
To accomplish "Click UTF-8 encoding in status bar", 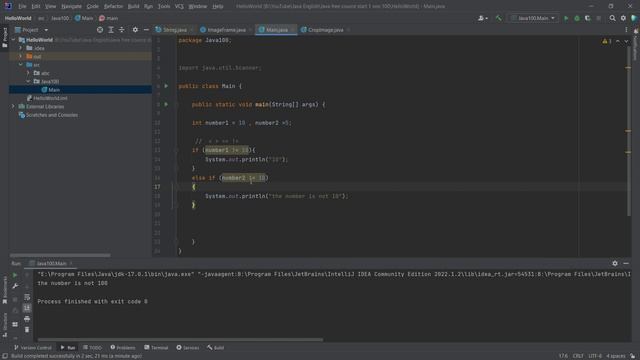I will click(595, 356).
